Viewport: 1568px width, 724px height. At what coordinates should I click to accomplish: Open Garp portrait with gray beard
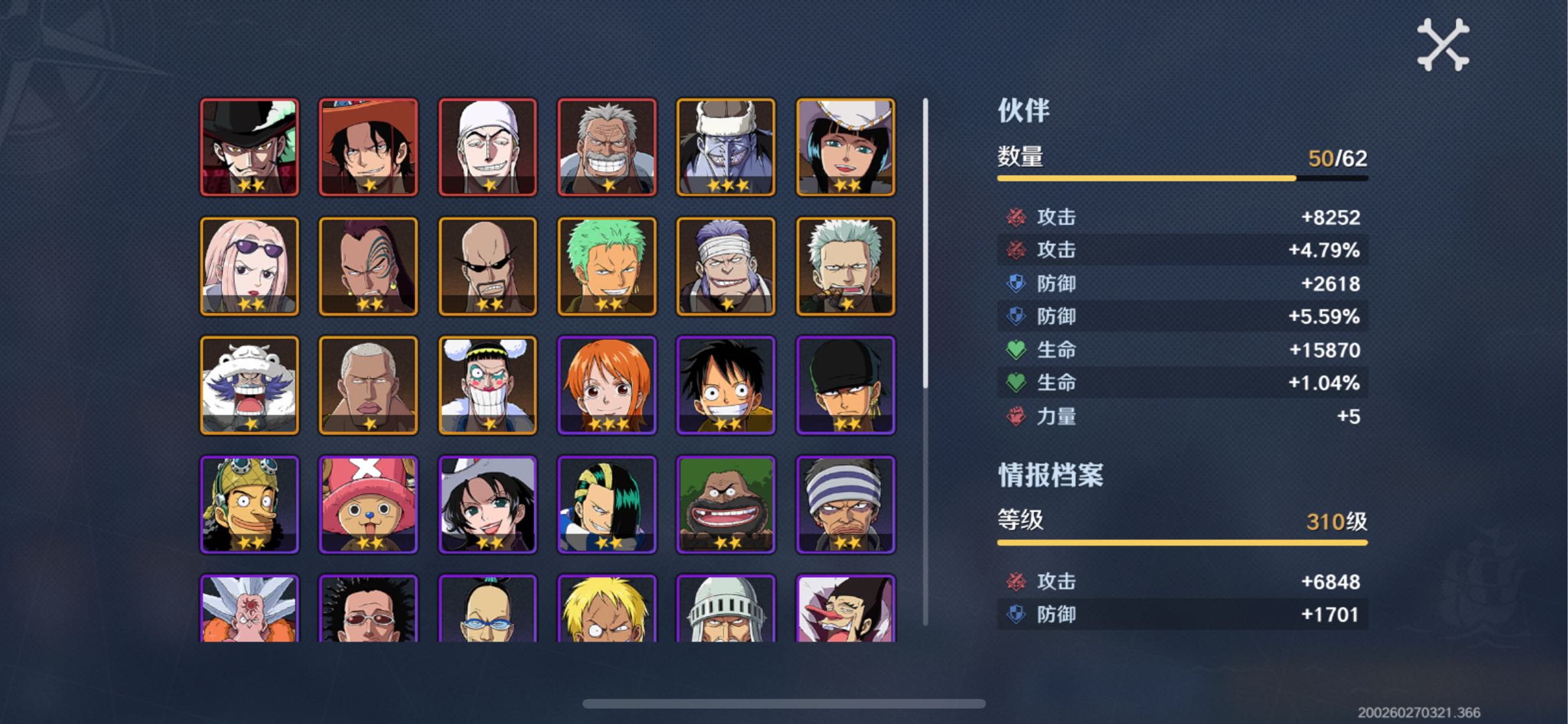pos(607,147)
